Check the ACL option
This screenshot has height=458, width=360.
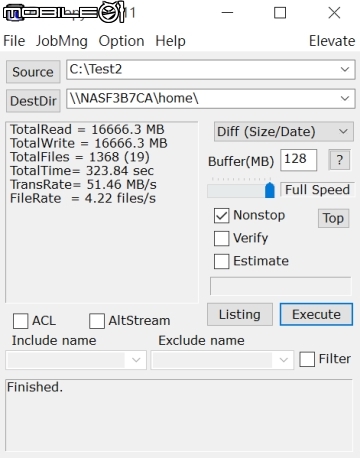pos(20,321)
